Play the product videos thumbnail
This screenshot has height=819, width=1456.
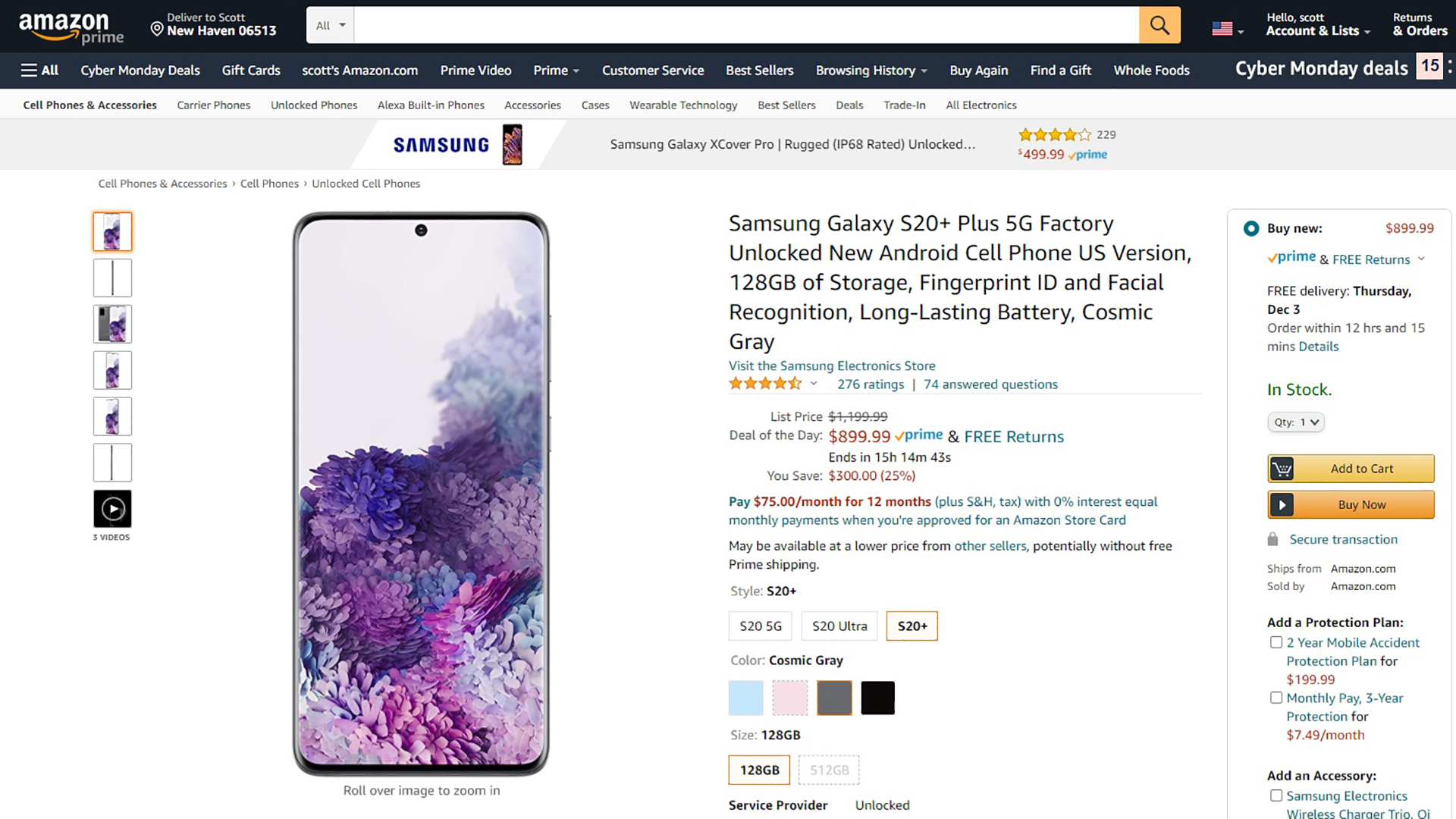point(112,509)
